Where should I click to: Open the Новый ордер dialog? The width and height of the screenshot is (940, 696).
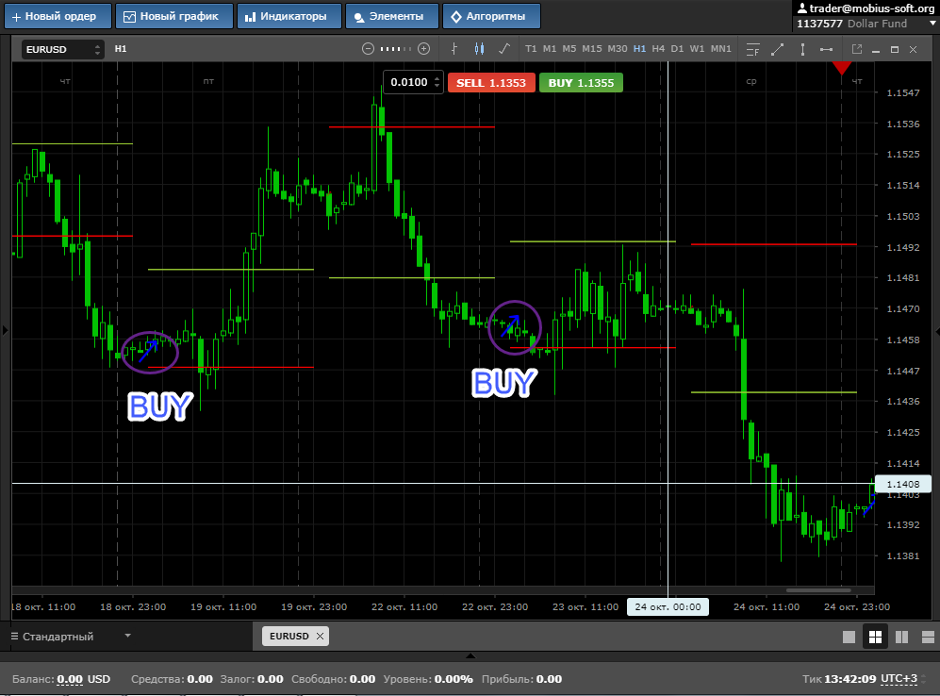coord(58,16)
